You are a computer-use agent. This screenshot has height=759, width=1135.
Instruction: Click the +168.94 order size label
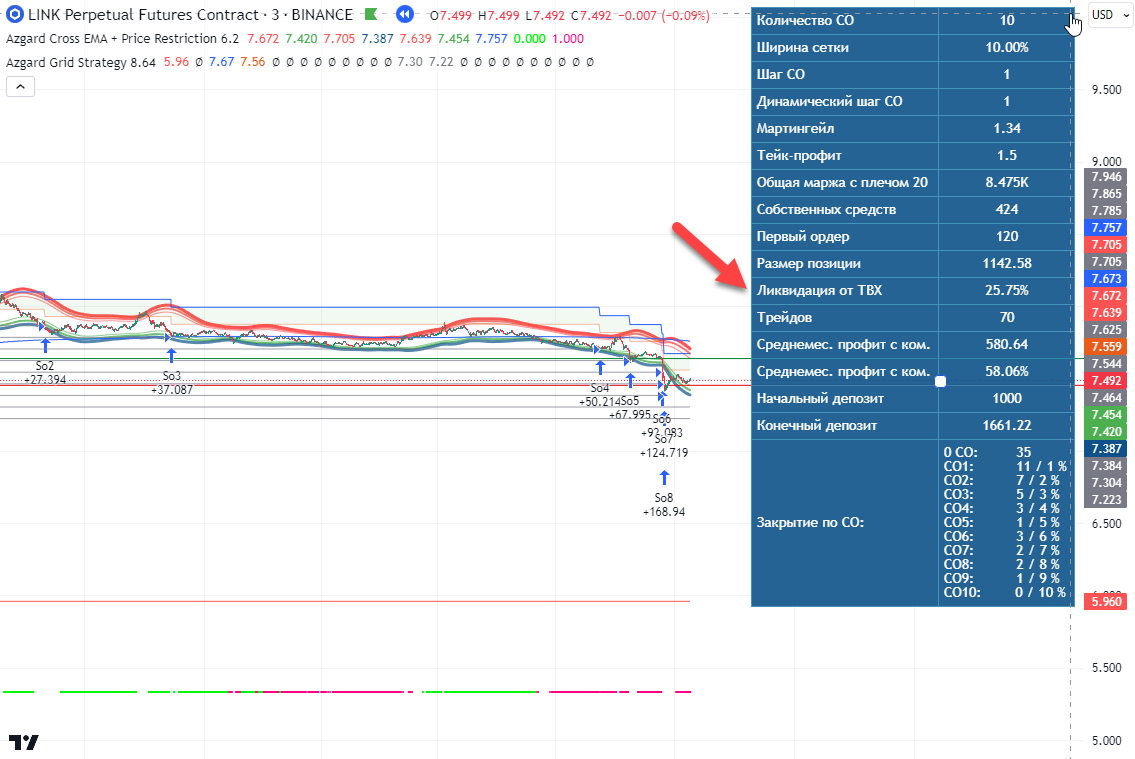click(664, 512)
